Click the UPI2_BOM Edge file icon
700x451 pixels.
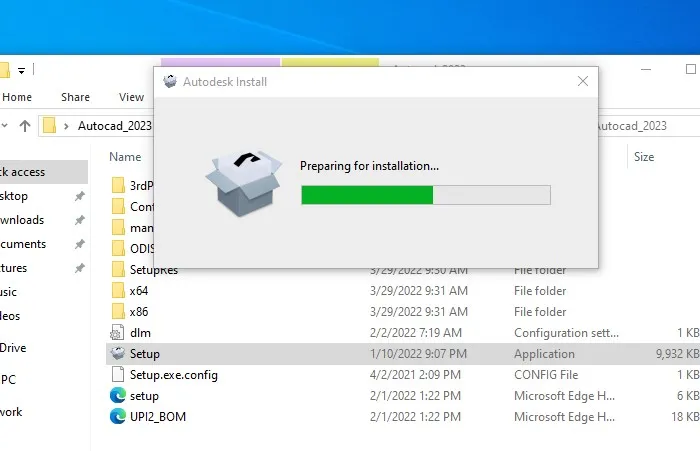[118, 417]
